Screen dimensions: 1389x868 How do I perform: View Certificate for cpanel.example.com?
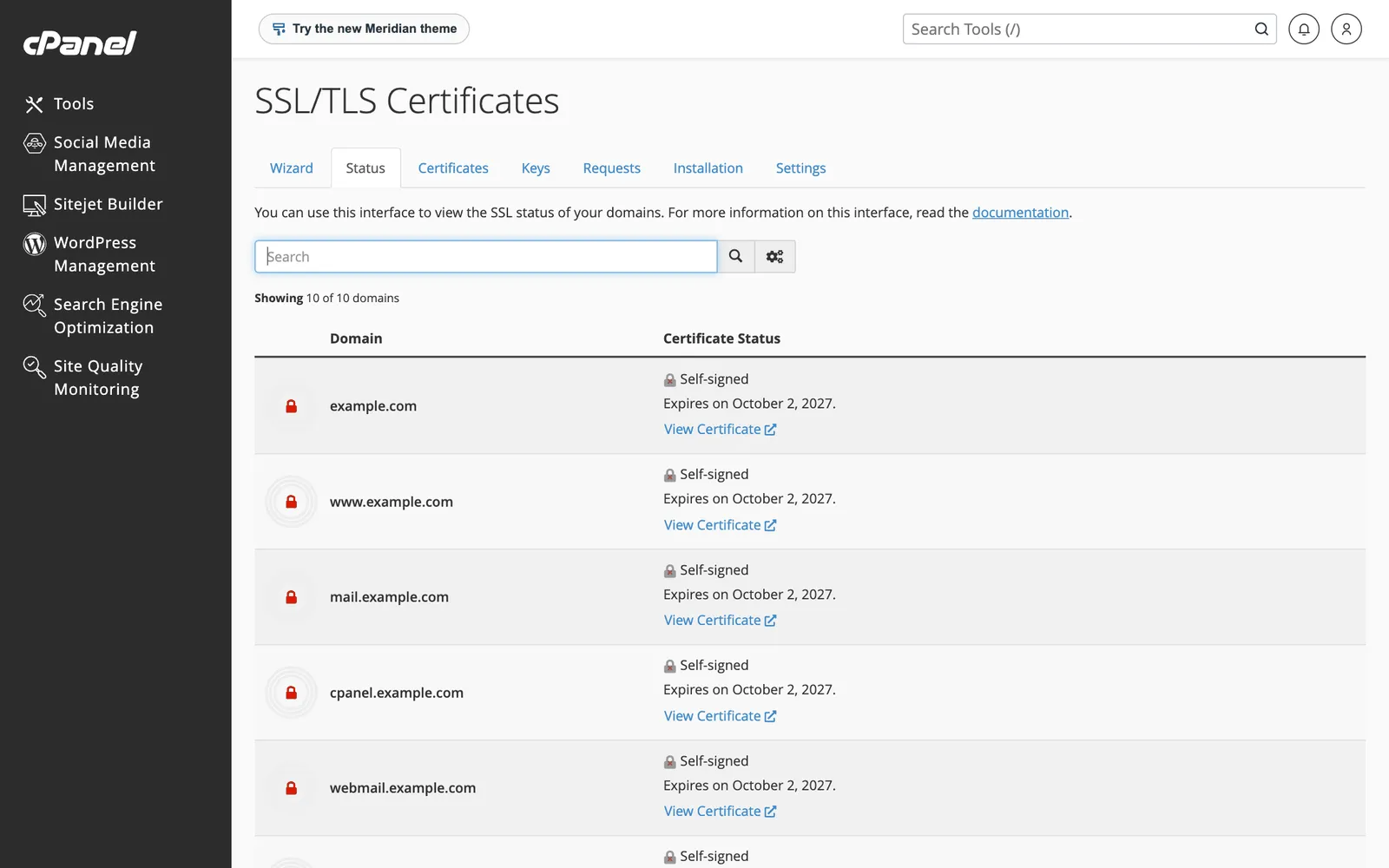[720, 716]
